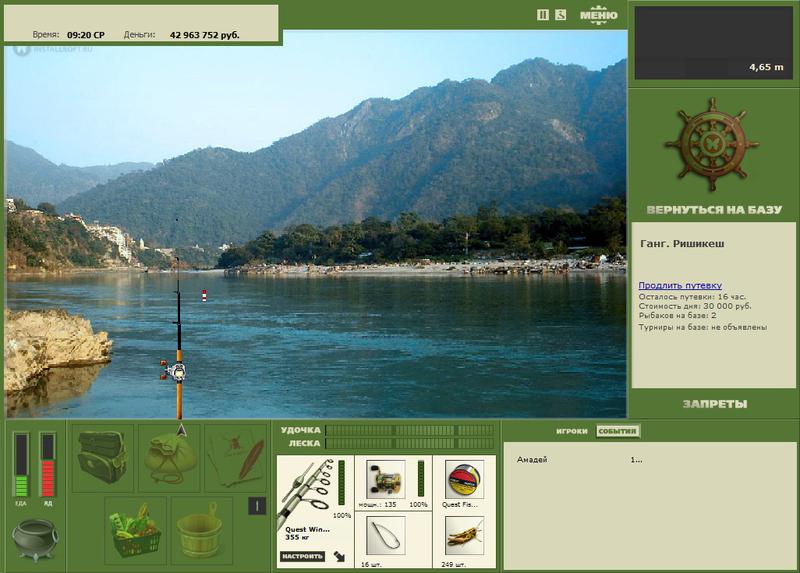Click the Продлить путевку link
Image resolution: width=800 pixels, height=573 pixels.
pos(680,286)
